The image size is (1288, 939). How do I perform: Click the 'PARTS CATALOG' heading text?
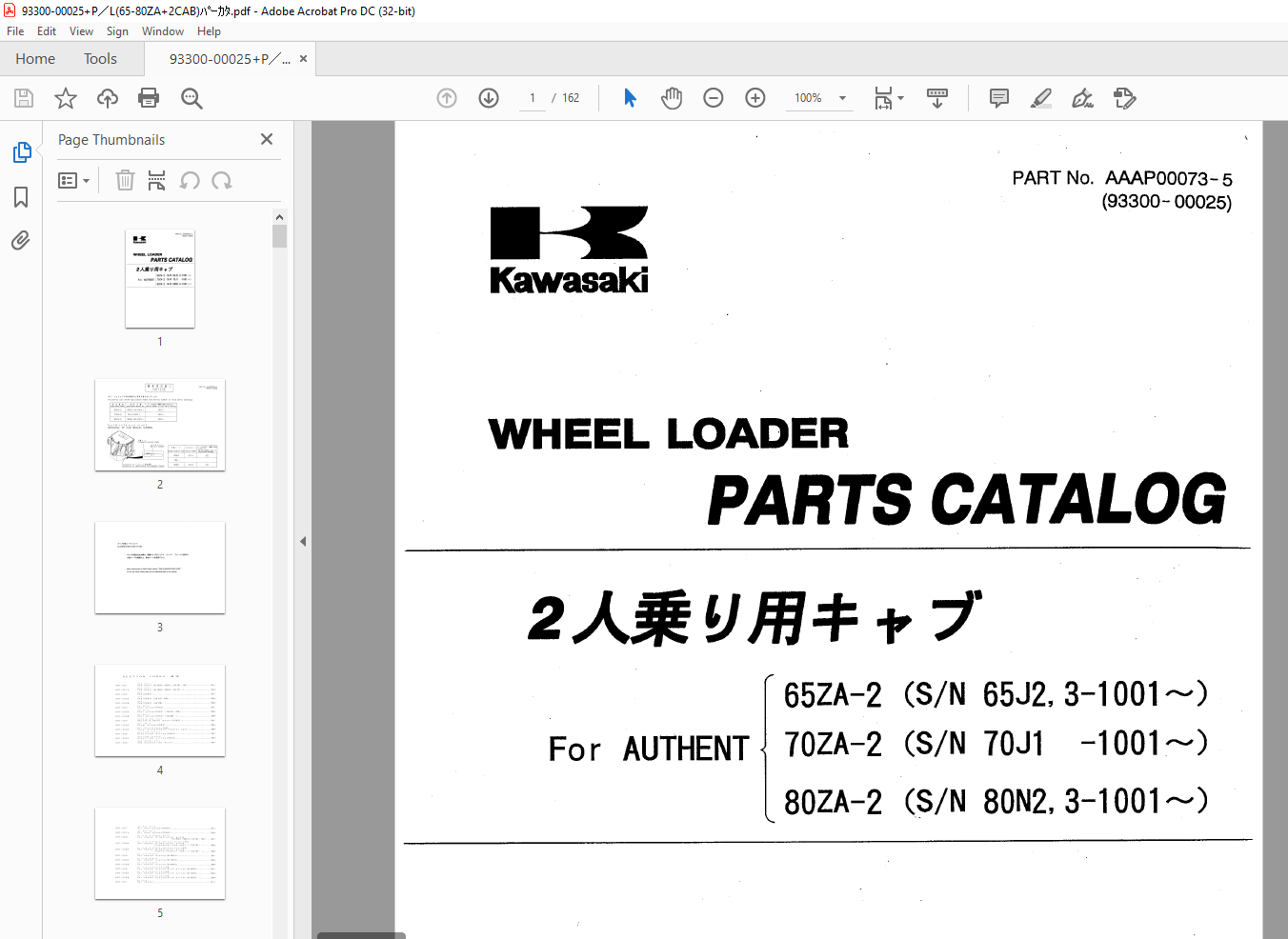coord(967,499)
